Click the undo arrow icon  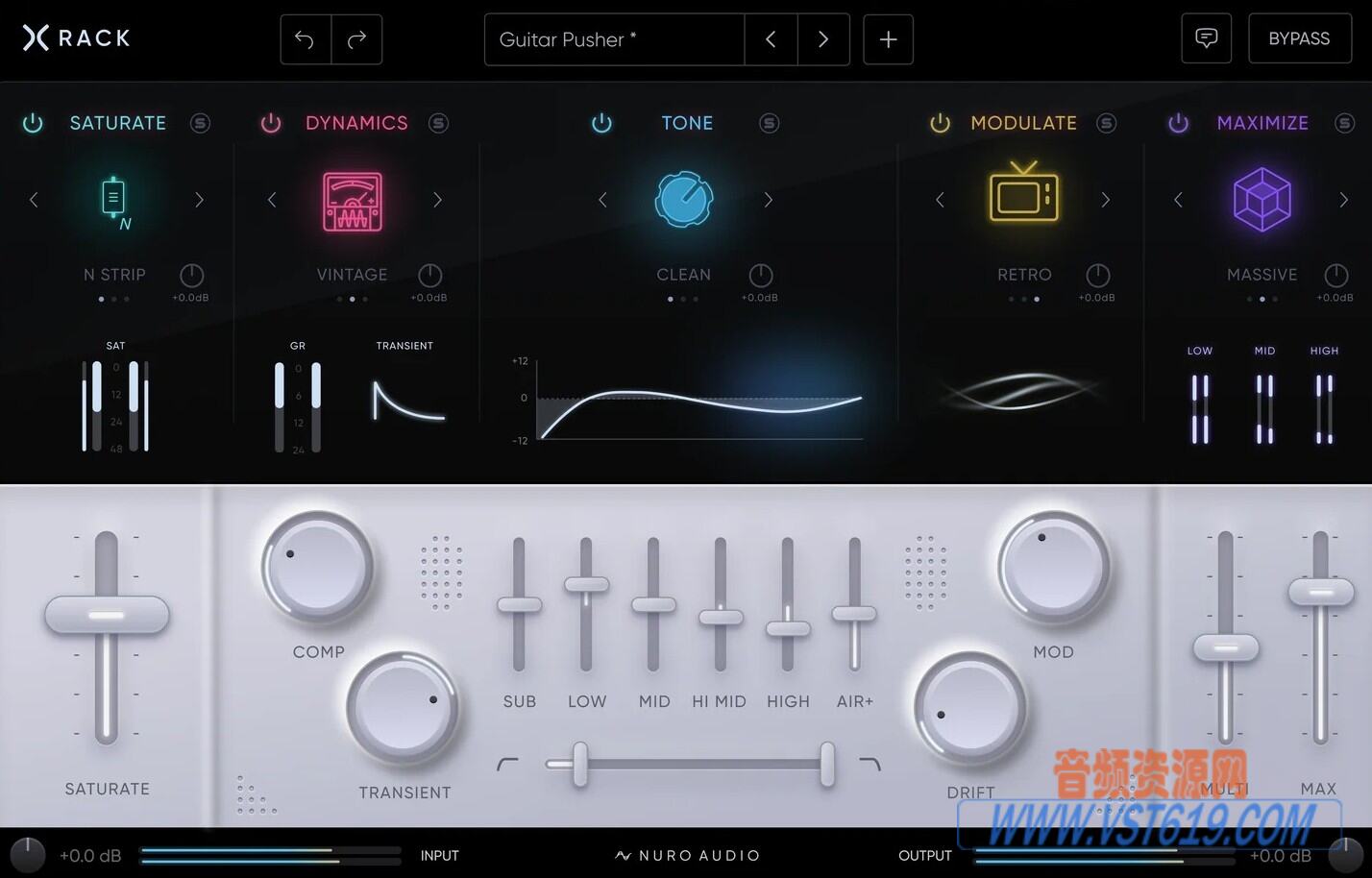305,39
